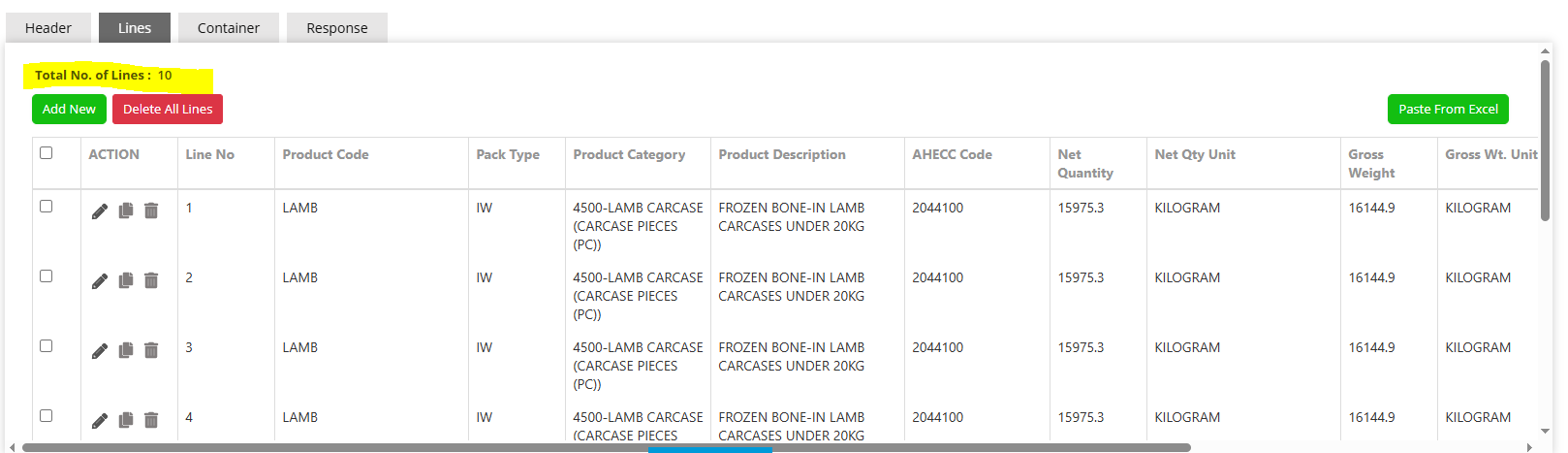
Task: Copy line 3 using duplicate icon
Action: click(x=126, y=350)
